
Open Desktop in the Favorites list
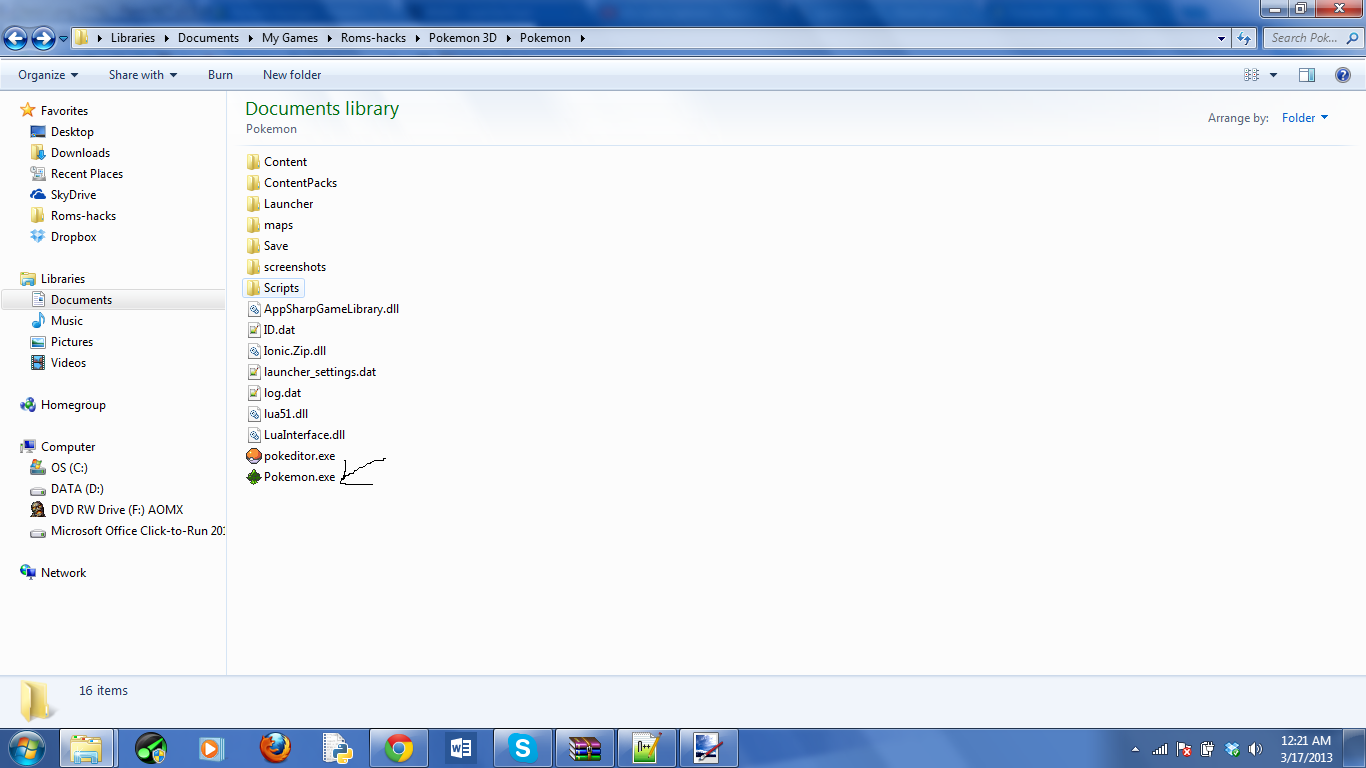click(x=62, y=132)
